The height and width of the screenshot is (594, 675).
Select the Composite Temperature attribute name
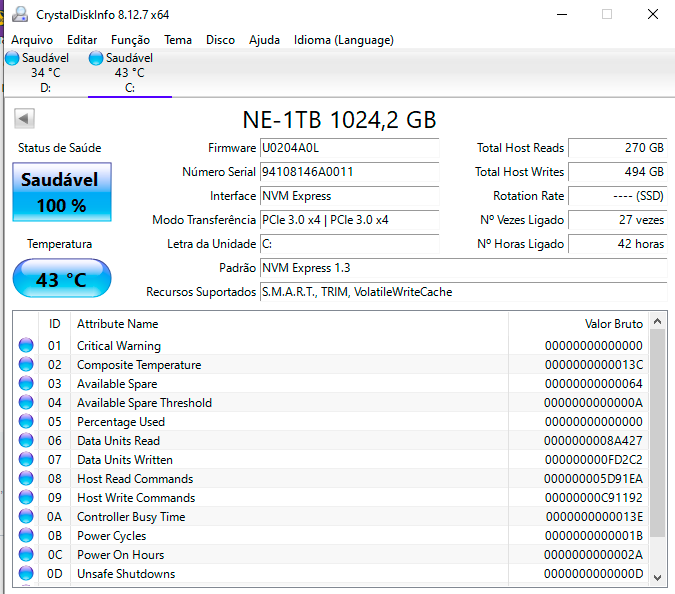(139, 365)
